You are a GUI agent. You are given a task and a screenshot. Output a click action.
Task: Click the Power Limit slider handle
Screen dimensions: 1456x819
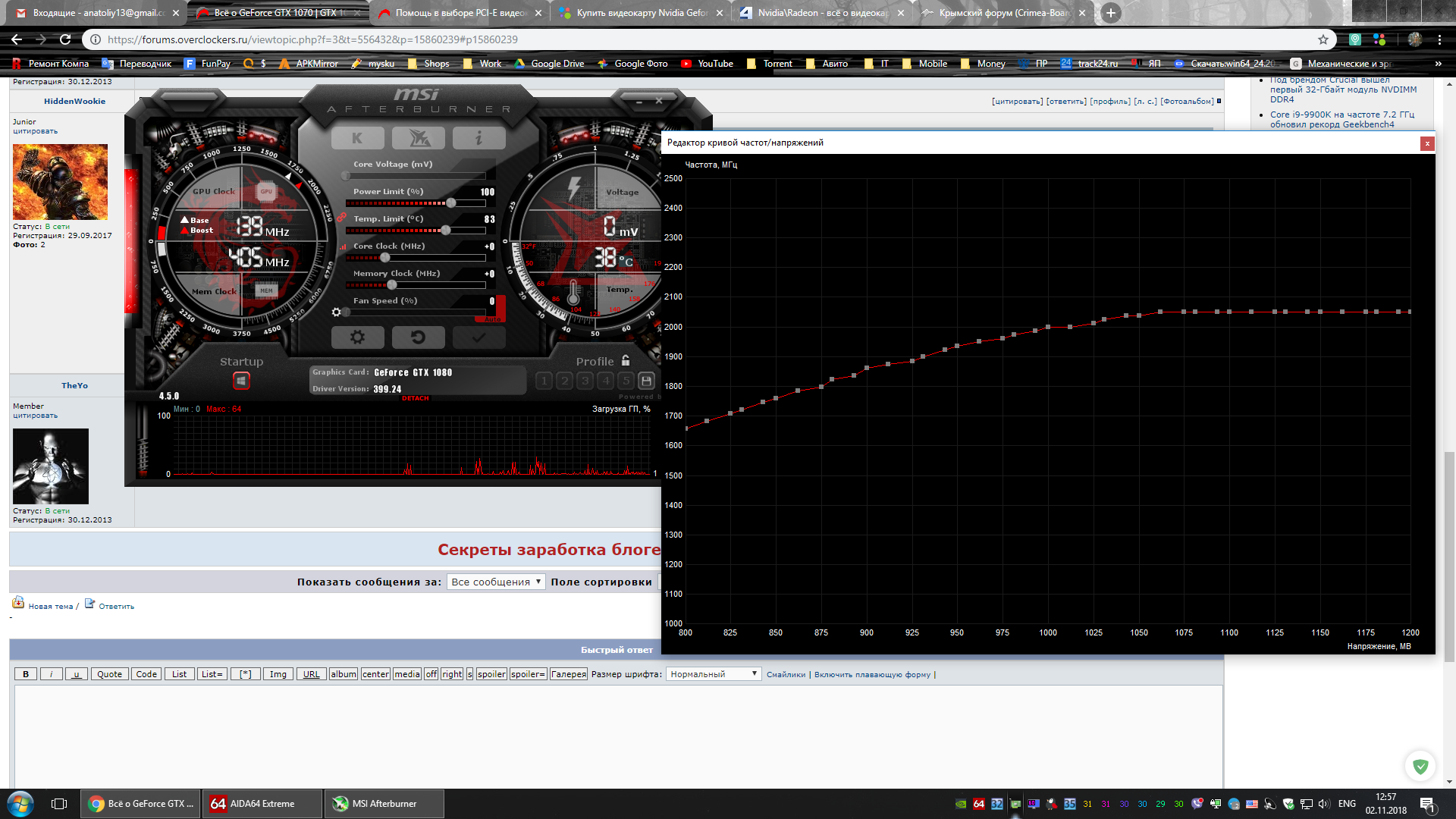pyautogui.click(x=451, y=203)
